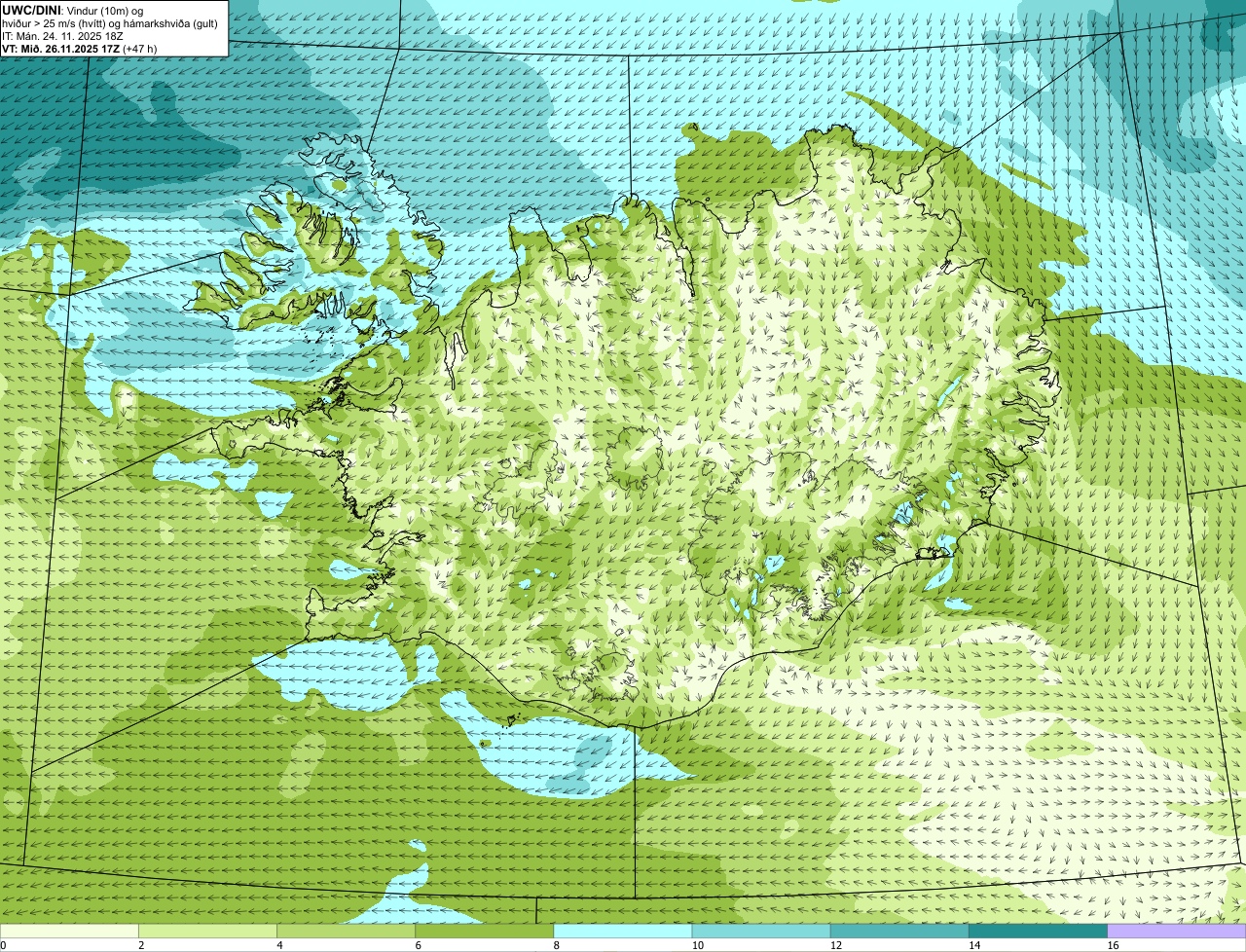This screenshot has width=1246, height=952.
Task: Click the 14–16 m/s dark teal legend swatch
Action: pyautogui.click(x=1039, y=932)
